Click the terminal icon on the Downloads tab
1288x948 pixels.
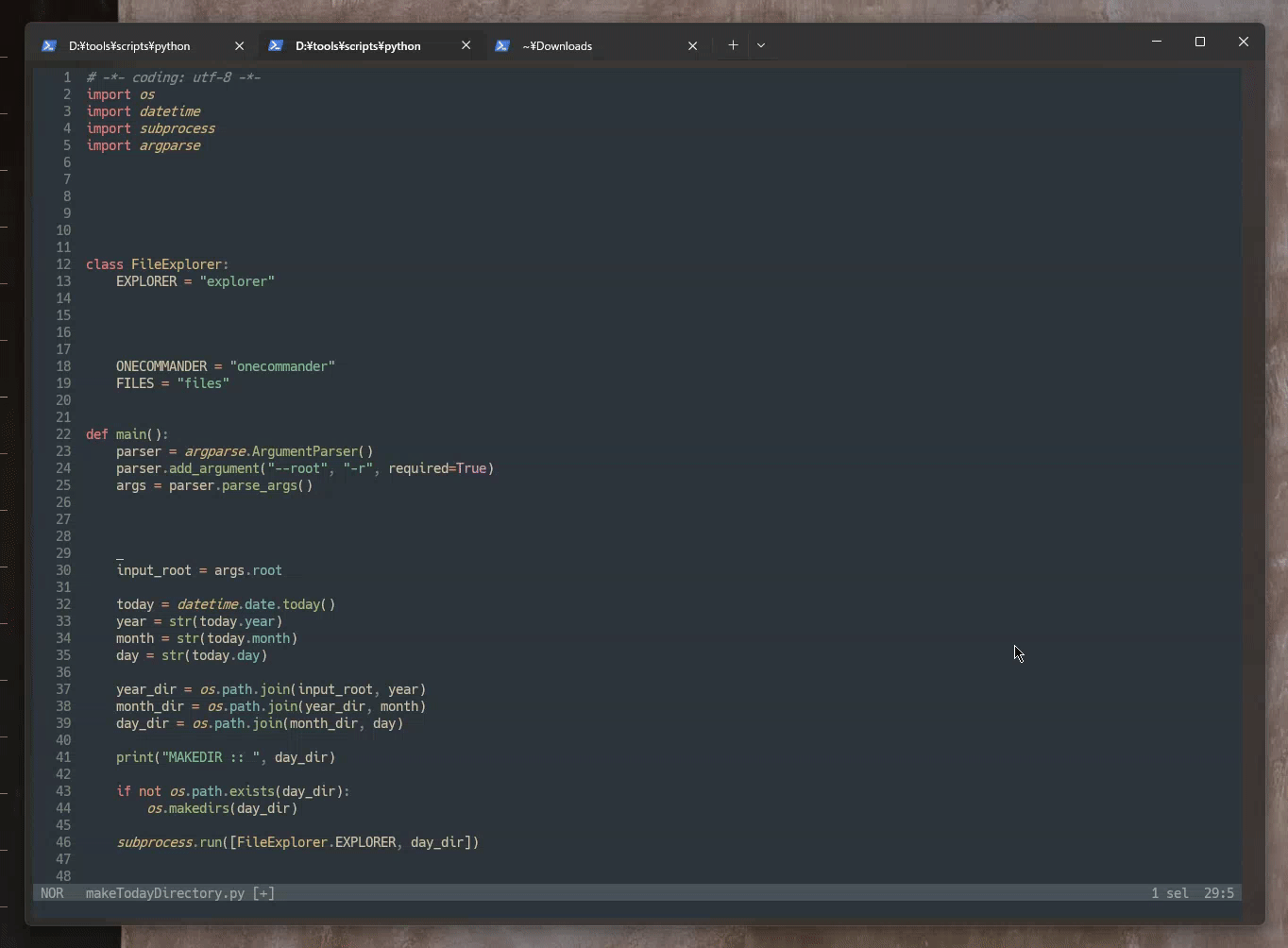[x=503, y=45]
